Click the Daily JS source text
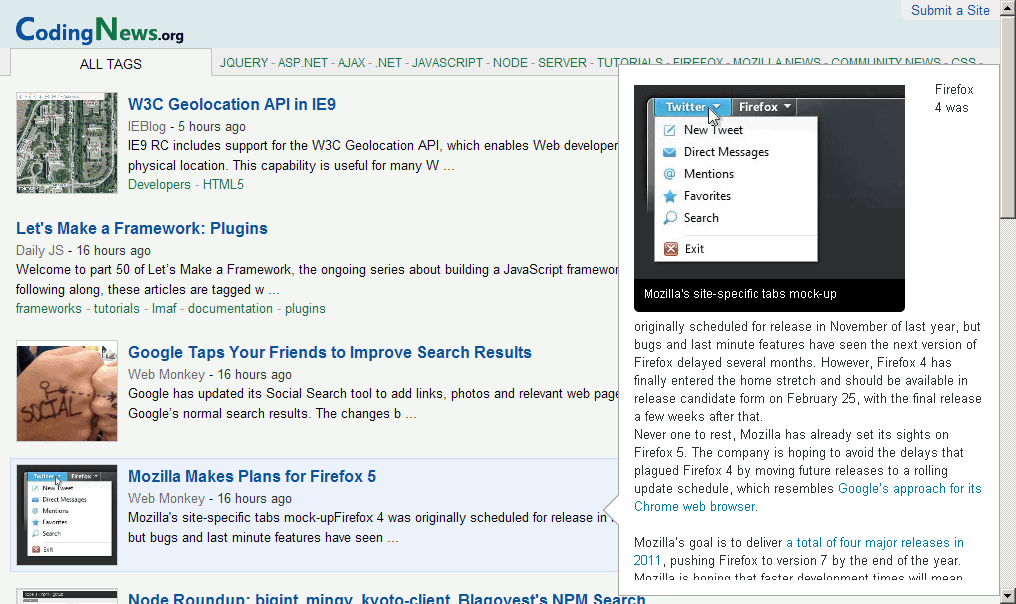Screen dimensions: 1016x604 tap(40, 250)
